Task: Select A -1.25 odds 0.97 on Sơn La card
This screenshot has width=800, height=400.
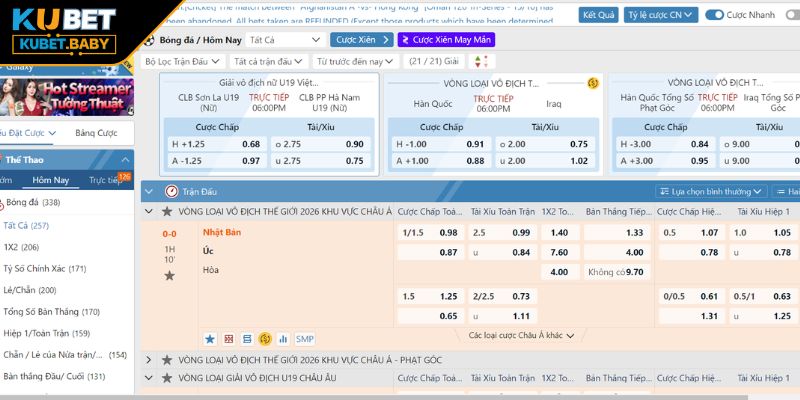Action: pyautogui.click(x=217, y=161)
